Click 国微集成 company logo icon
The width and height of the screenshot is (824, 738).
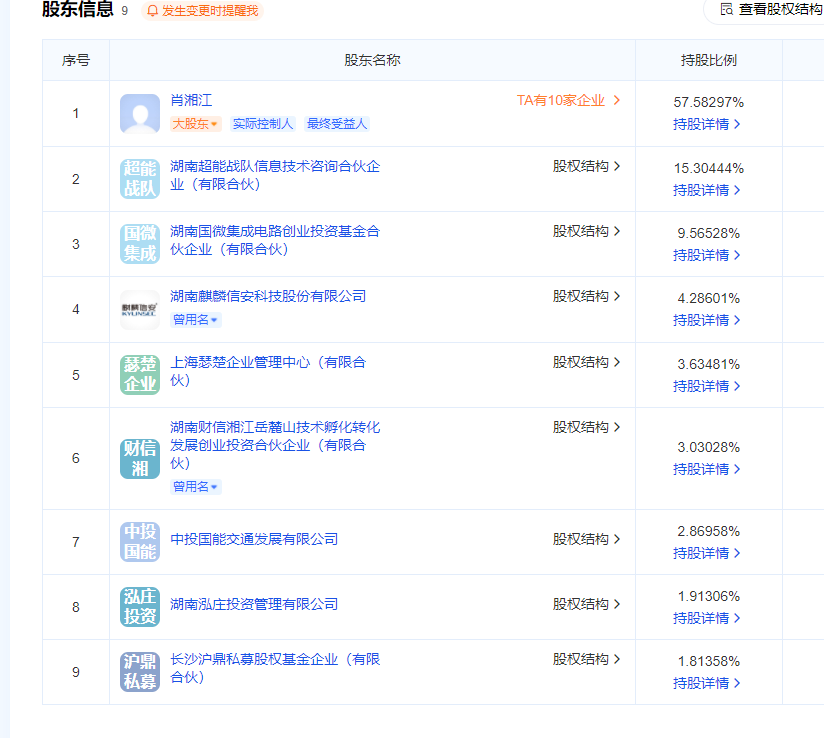(140, 244)
